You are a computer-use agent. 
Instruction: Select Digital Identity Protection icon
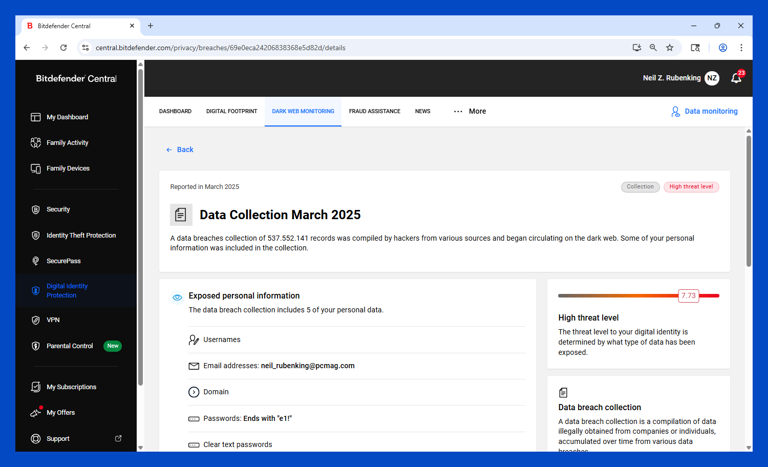coord(36,291)
